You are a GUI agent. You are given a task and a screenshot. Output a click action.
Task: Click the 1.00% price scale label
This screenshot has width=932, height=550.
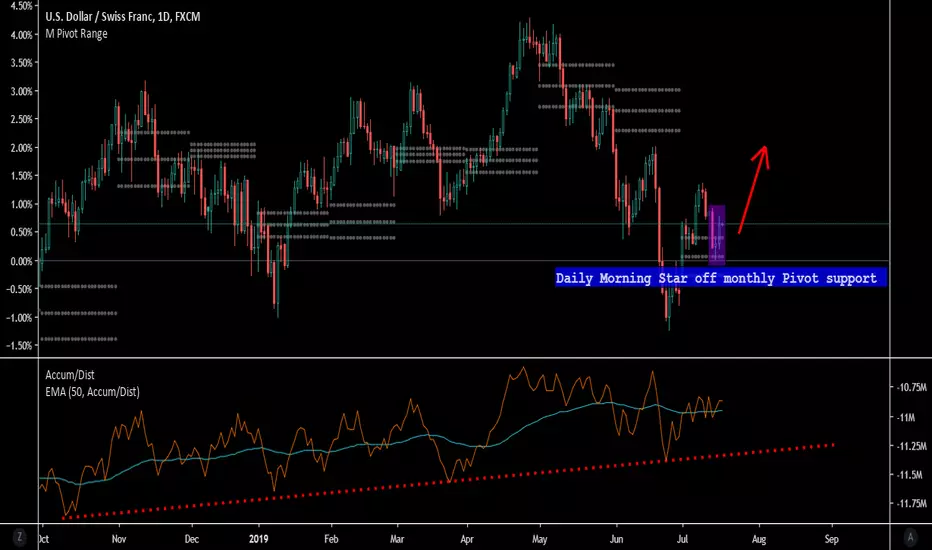pos(21,205)
